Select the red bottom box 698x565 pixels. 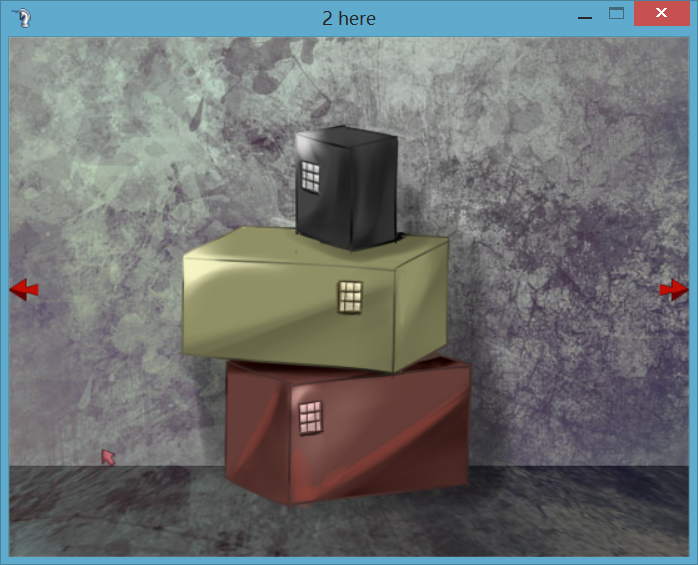[x=348, y=431]
